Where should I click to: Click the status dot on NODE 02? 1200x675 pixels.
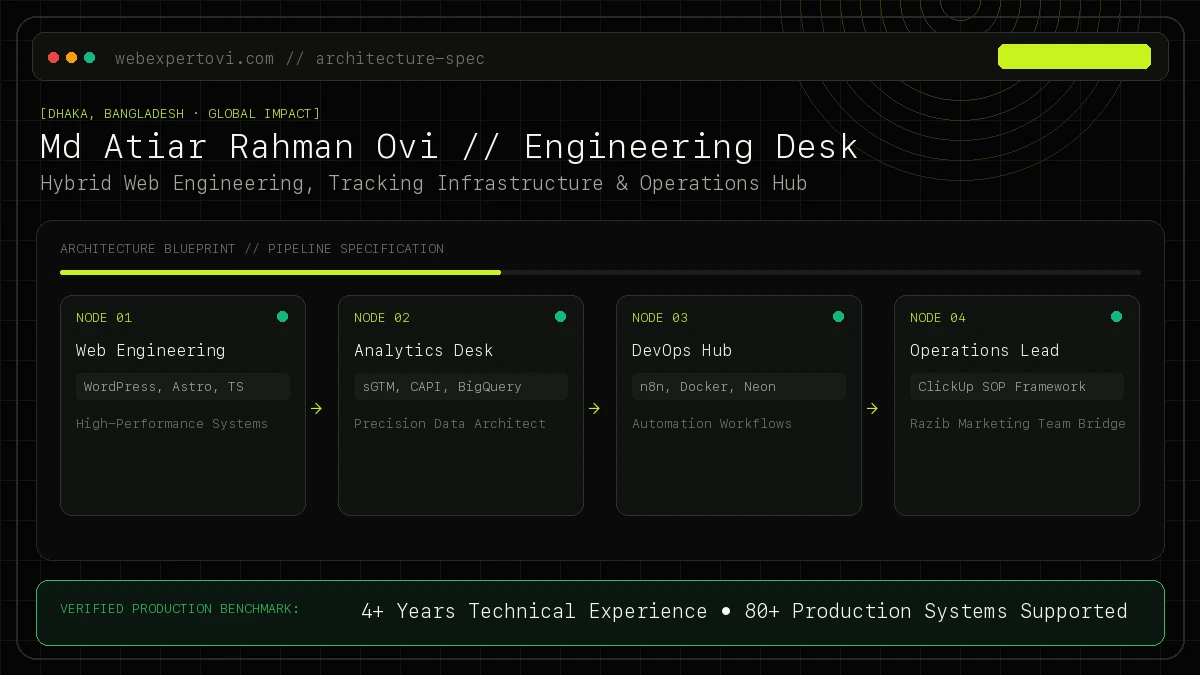(560, 317)
